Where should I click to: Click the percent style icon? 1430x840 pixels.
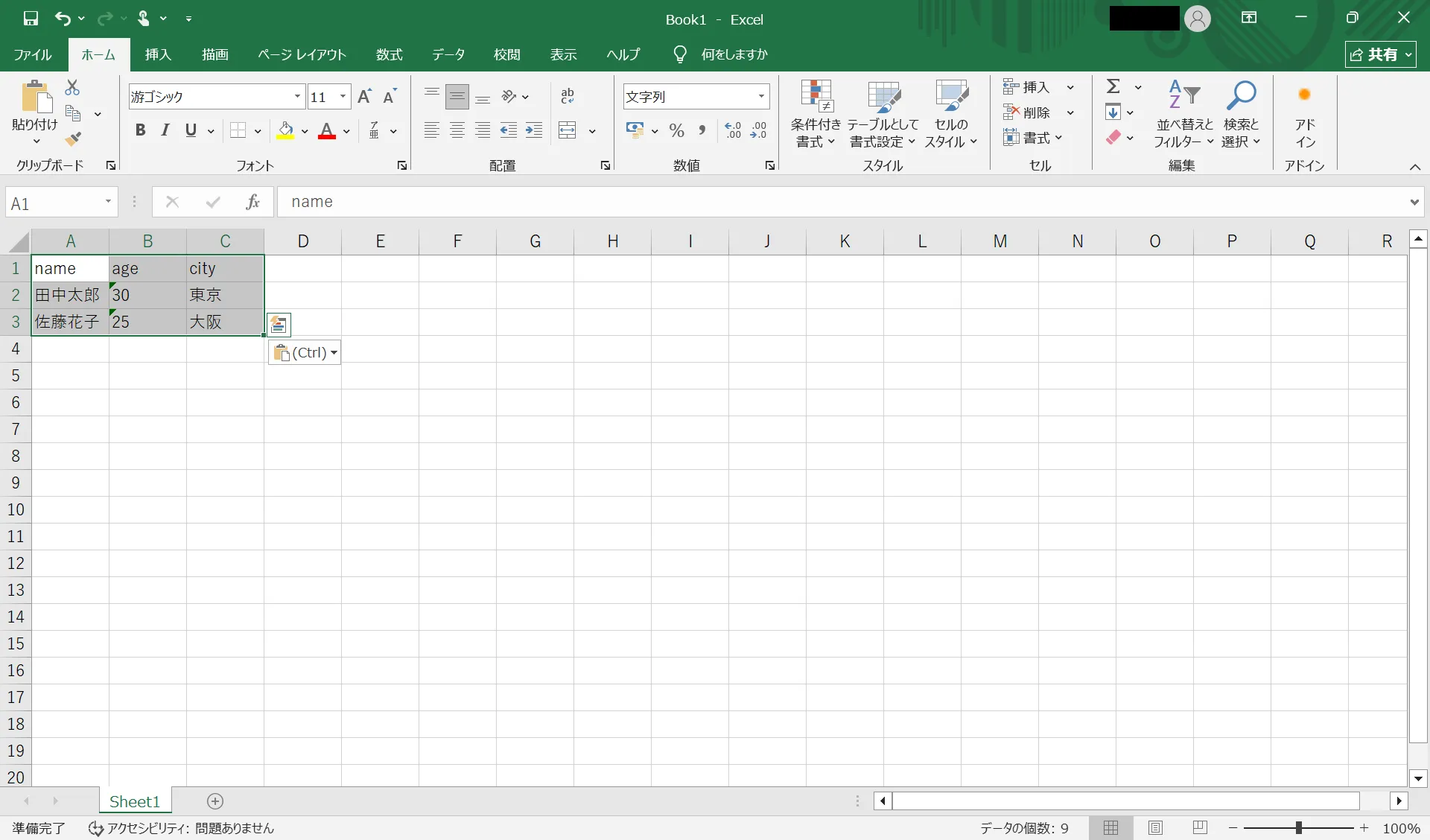click(676, 131)
